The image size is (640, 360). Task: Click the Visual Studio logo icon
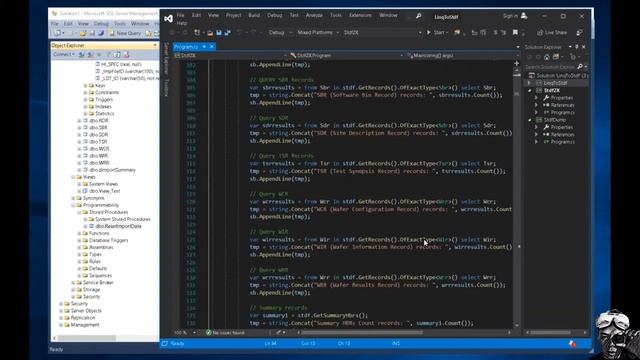point(168,18)
